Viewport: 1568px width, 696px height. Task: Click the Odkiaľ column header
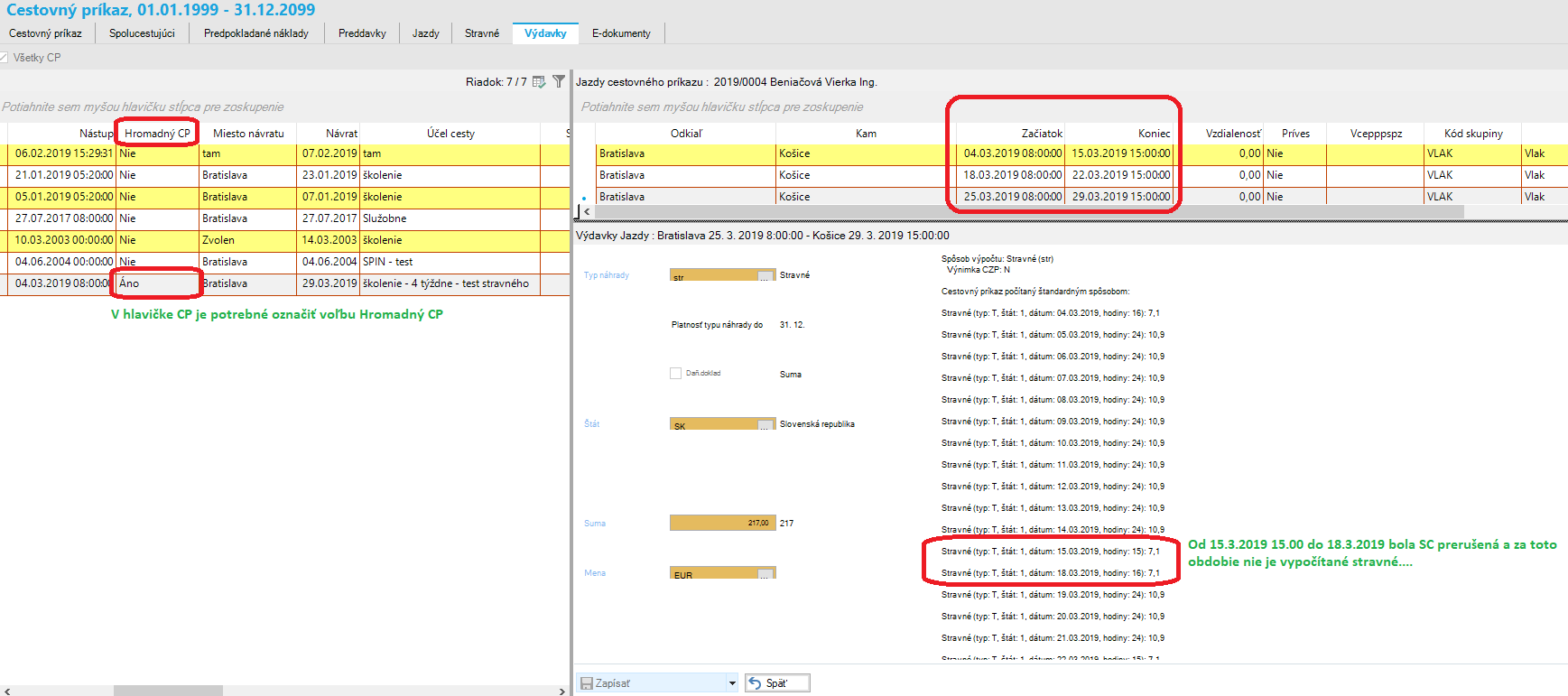(x=686, y=134)
